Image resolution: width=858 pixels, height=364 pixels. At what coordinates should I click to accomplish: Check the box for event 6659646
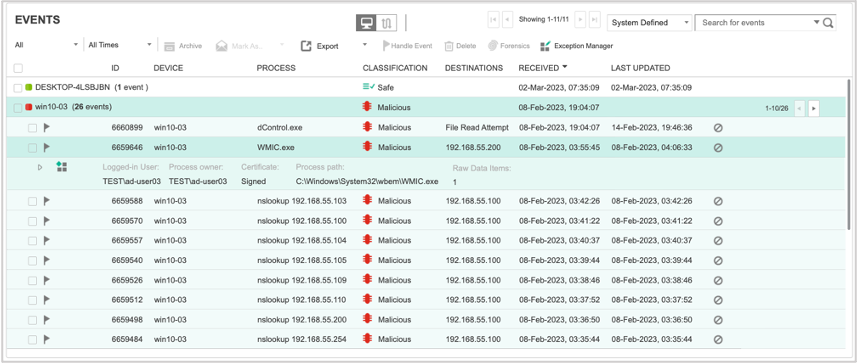tap(32, 148)
